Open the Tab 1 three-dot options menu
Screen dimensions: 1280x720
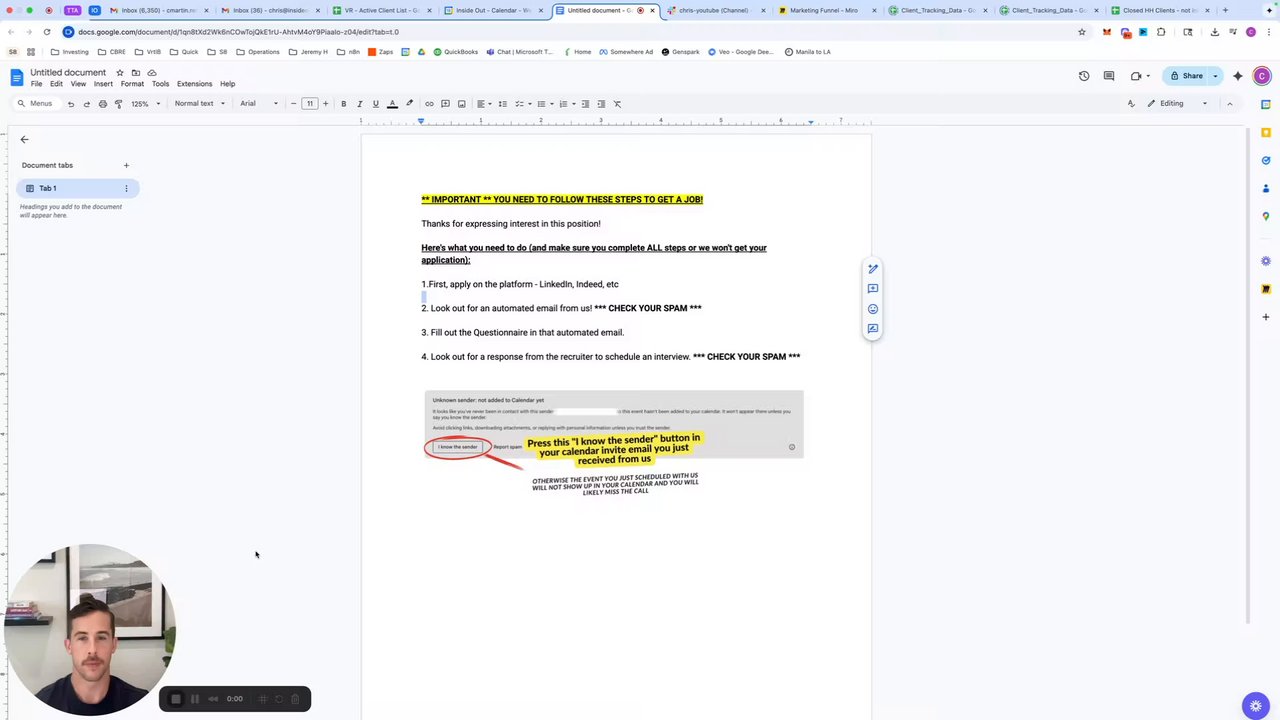126,188
